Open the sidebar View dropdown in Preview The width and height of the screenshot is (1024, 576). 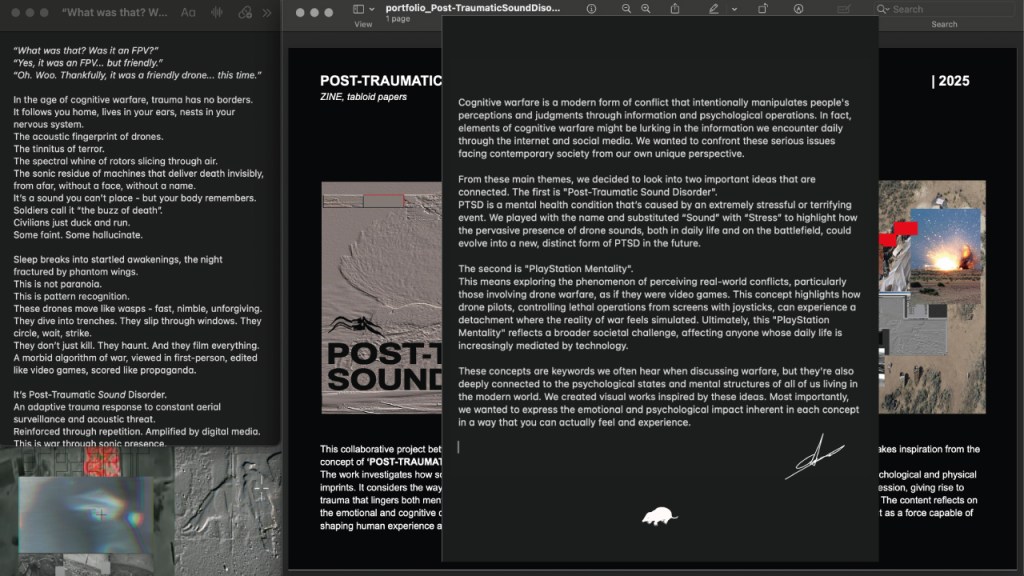click(x=364, y=10)
